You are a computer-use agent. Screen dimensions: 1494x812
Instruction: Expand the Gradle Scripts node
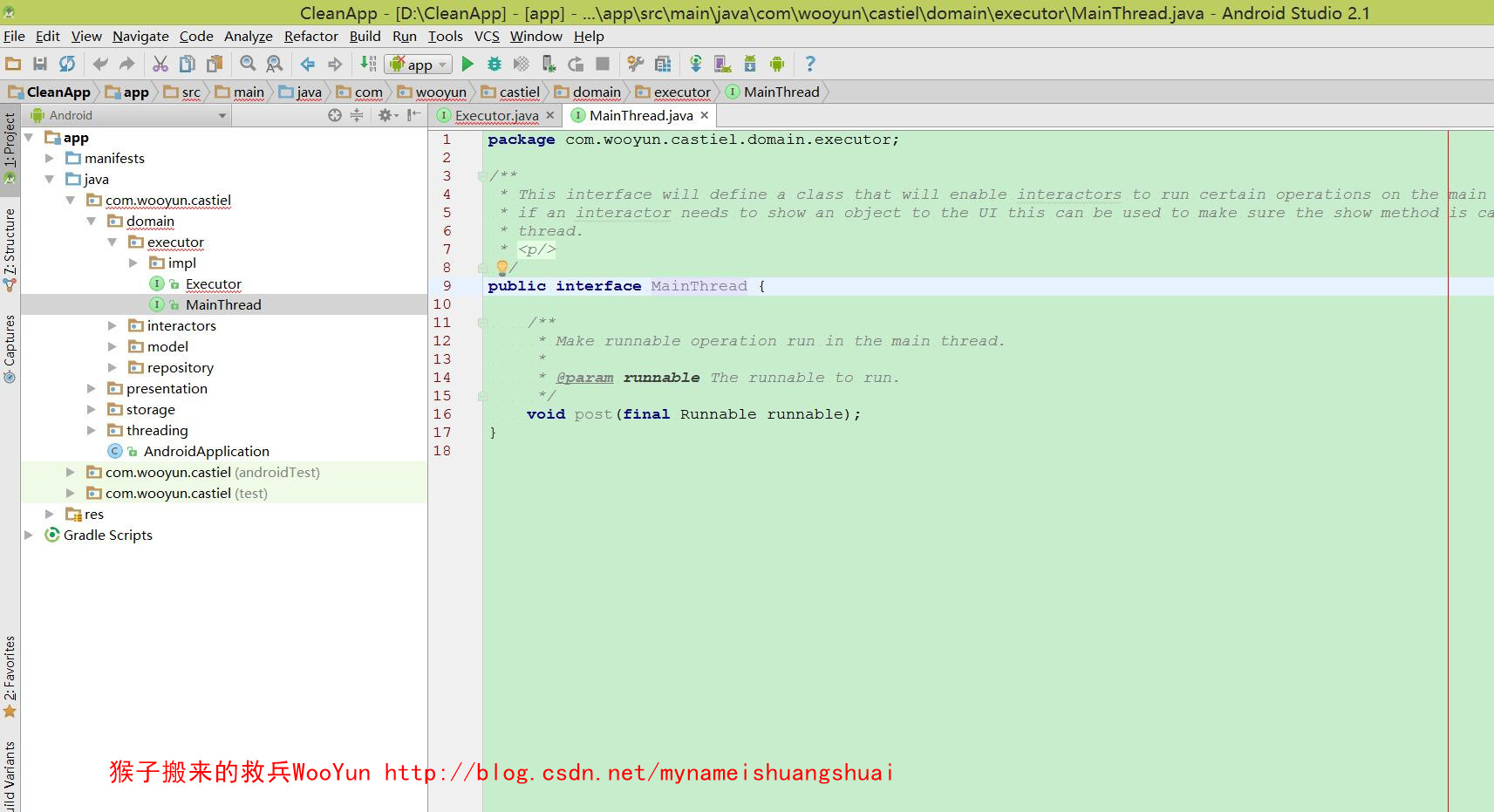pos(29,535)
